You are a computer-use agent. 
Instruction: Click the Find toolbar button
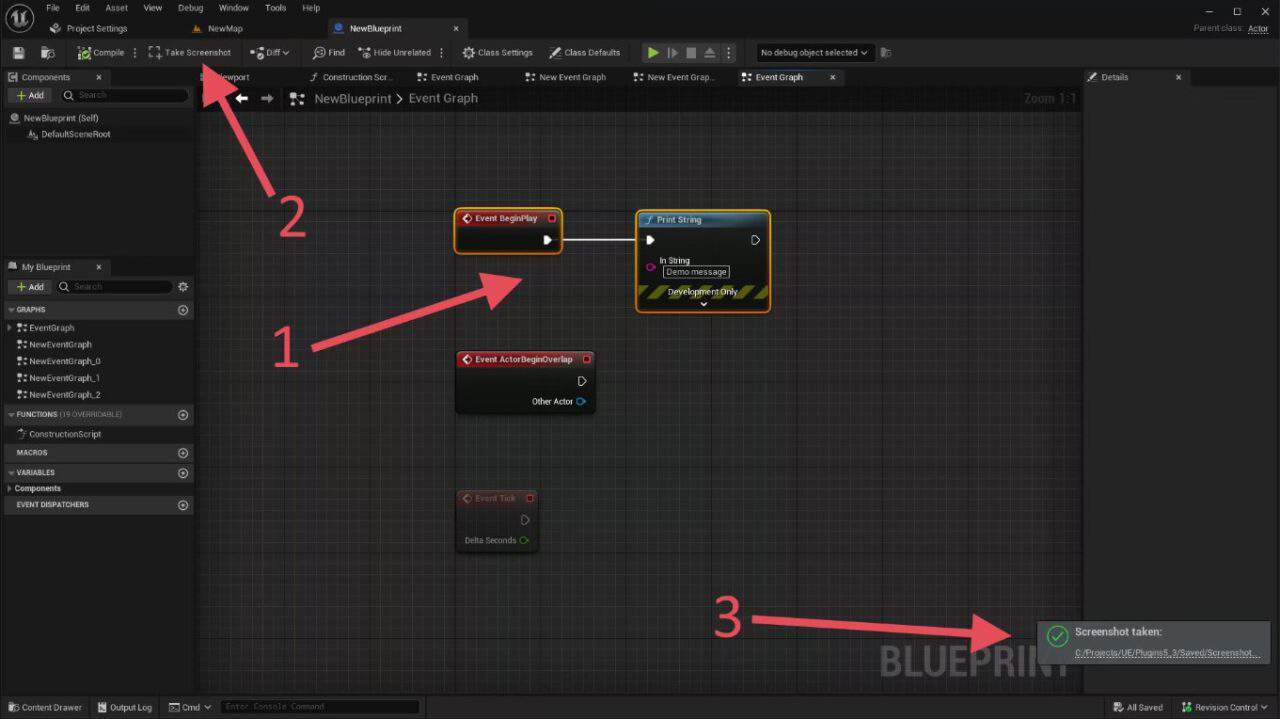pos(329,53)
